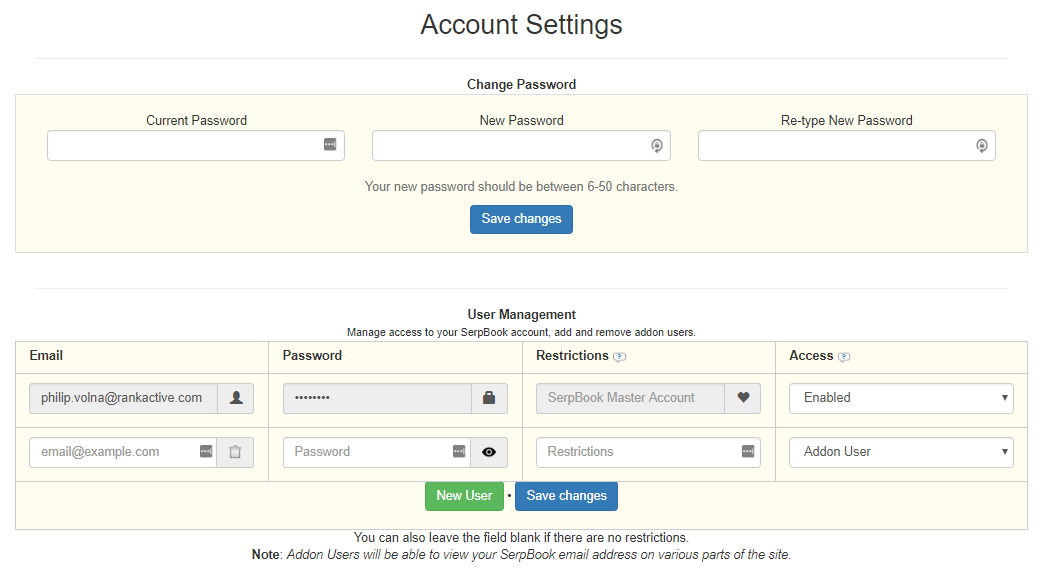Click the philip.volna@rankactive.com email field
This screenshot has height=573, width=1042.
[x=124, y=398]
